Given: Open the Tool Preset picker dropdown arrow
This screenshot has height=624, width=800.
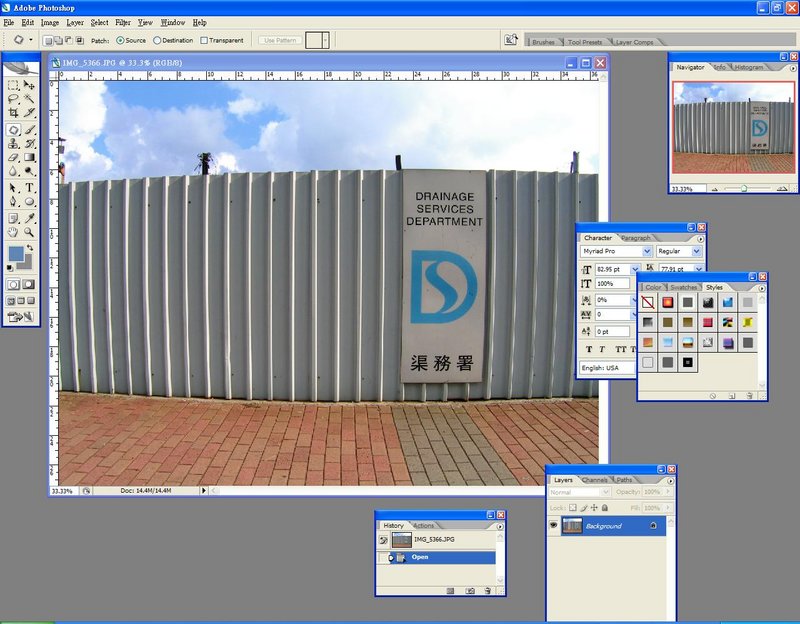Looking at the screenshot, I should 31,40.
